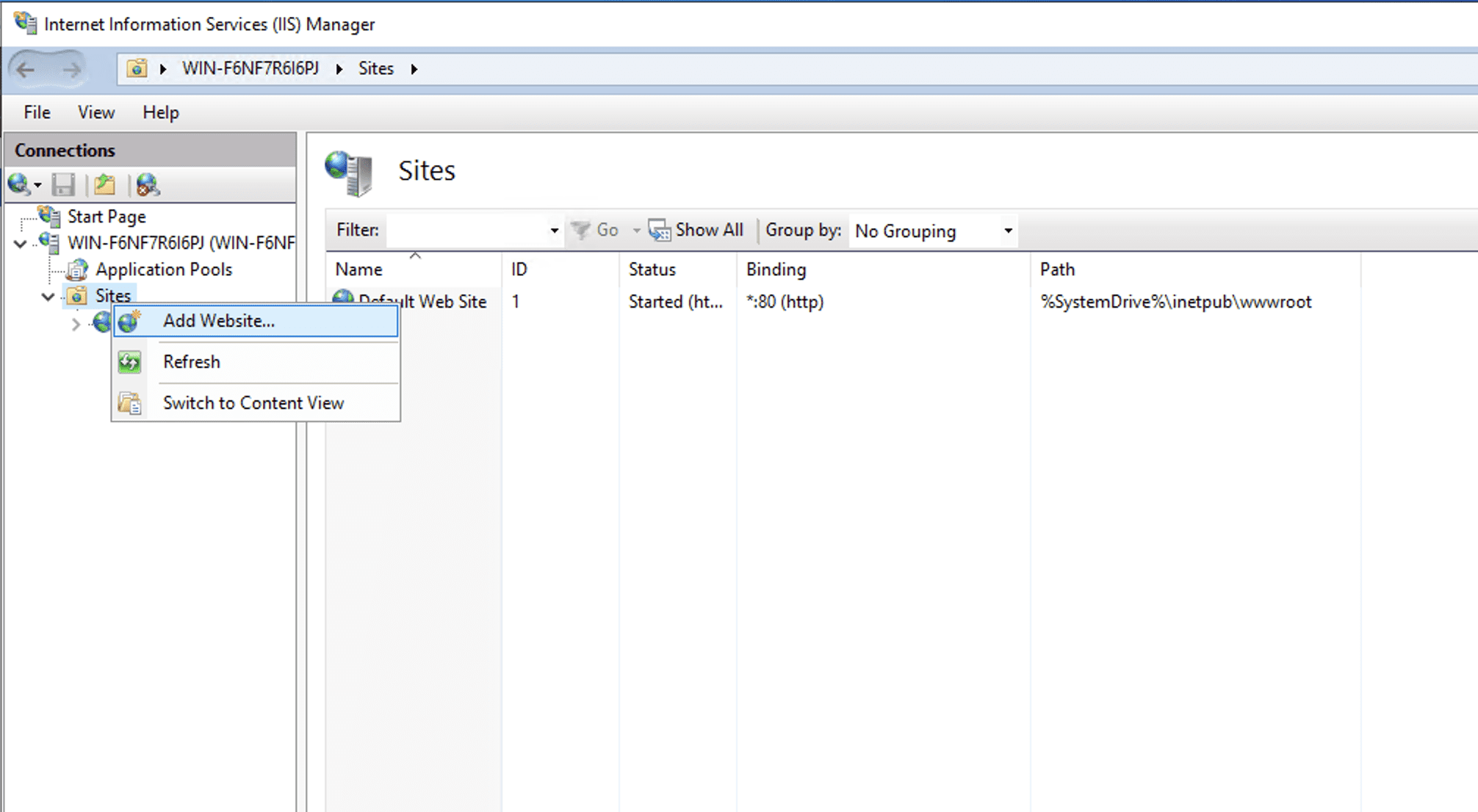Click the home icon in address bar
This screenshot has height=812, width=1478.
(137, 68)
